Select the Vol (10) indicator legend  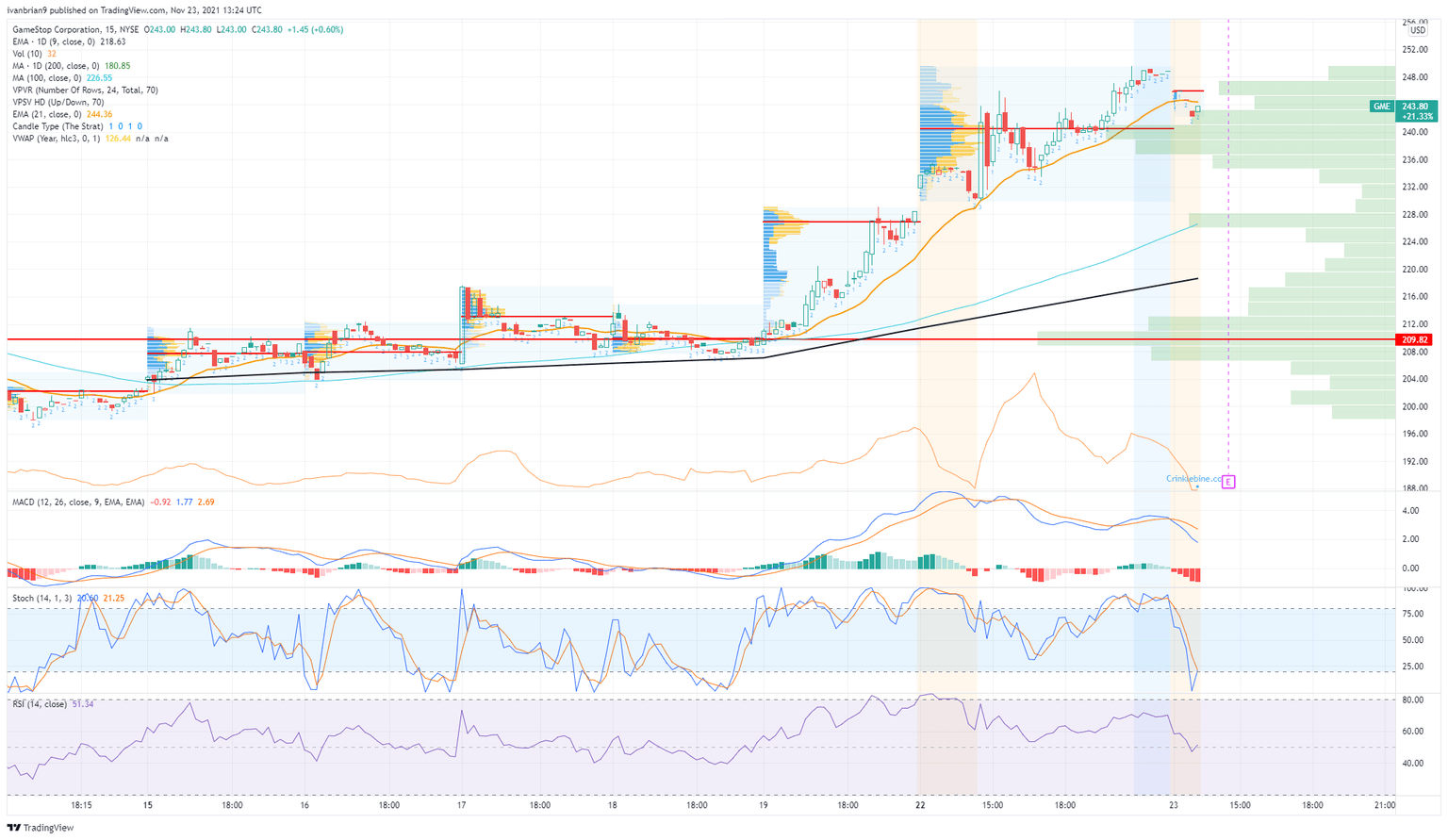coord(34,54)
